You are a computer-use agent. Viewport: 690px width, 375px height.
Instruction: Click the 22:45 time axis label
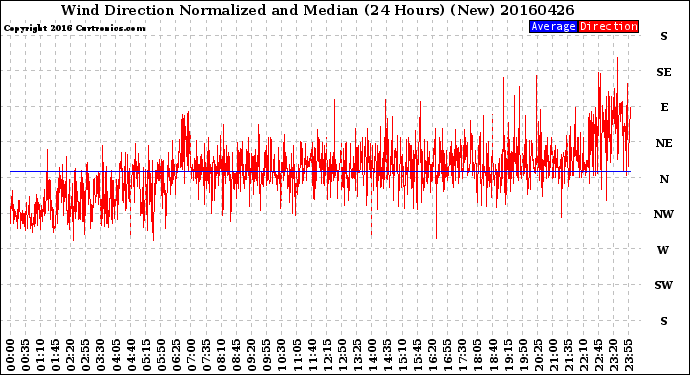(x=598, y=355)
